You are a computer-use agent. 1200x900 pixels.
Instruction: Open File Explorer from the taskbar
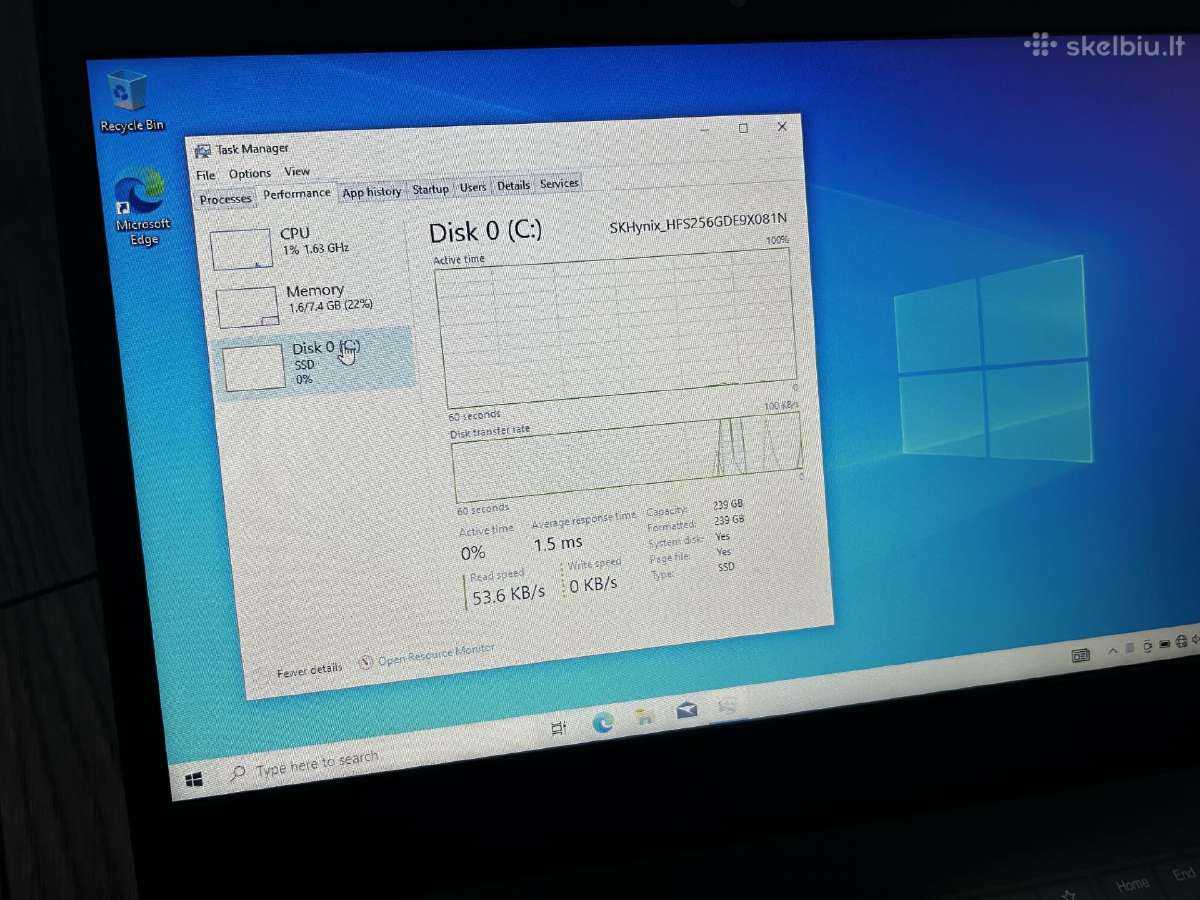click(x=645, y=716)
